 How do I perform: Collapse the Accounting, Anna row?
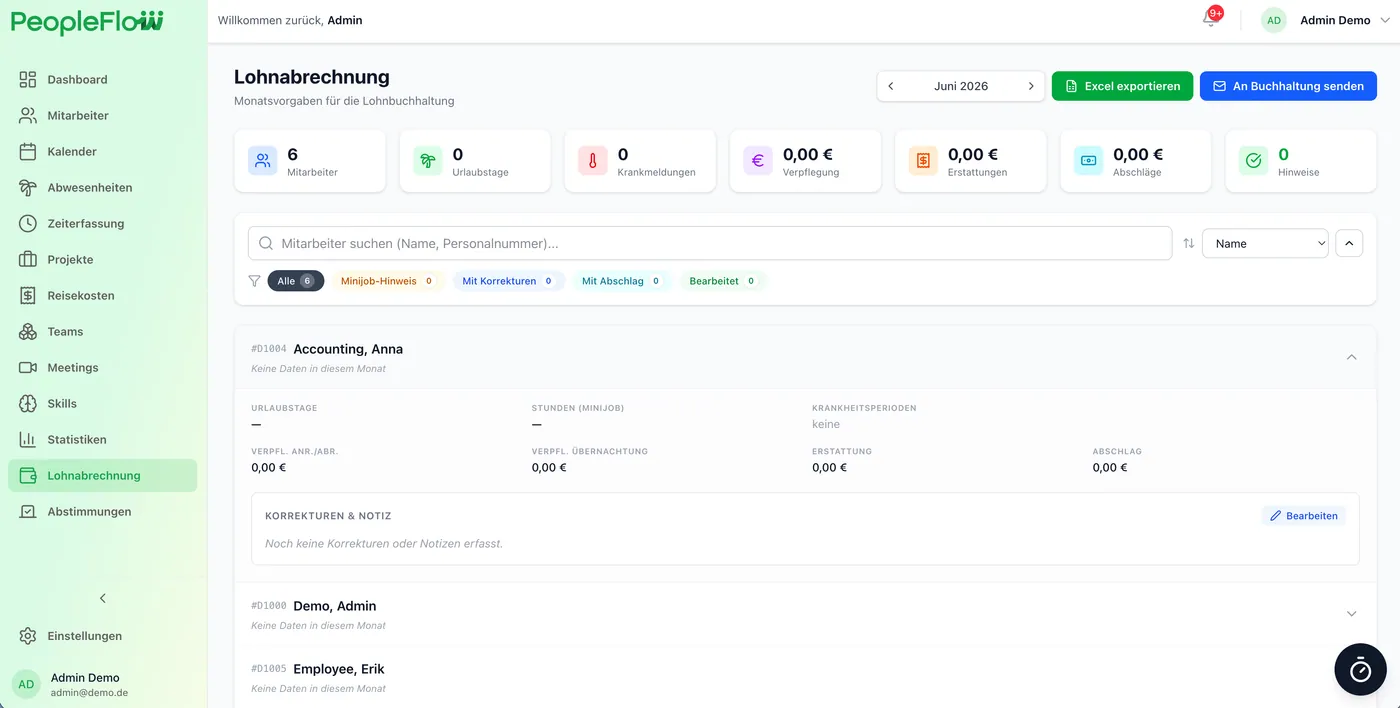pos(1351,357)
